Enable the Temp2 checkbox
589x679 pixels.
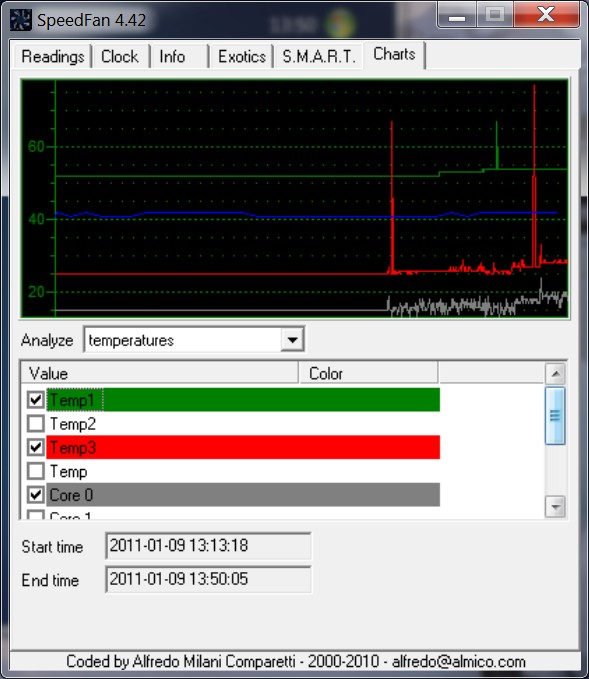36,424
